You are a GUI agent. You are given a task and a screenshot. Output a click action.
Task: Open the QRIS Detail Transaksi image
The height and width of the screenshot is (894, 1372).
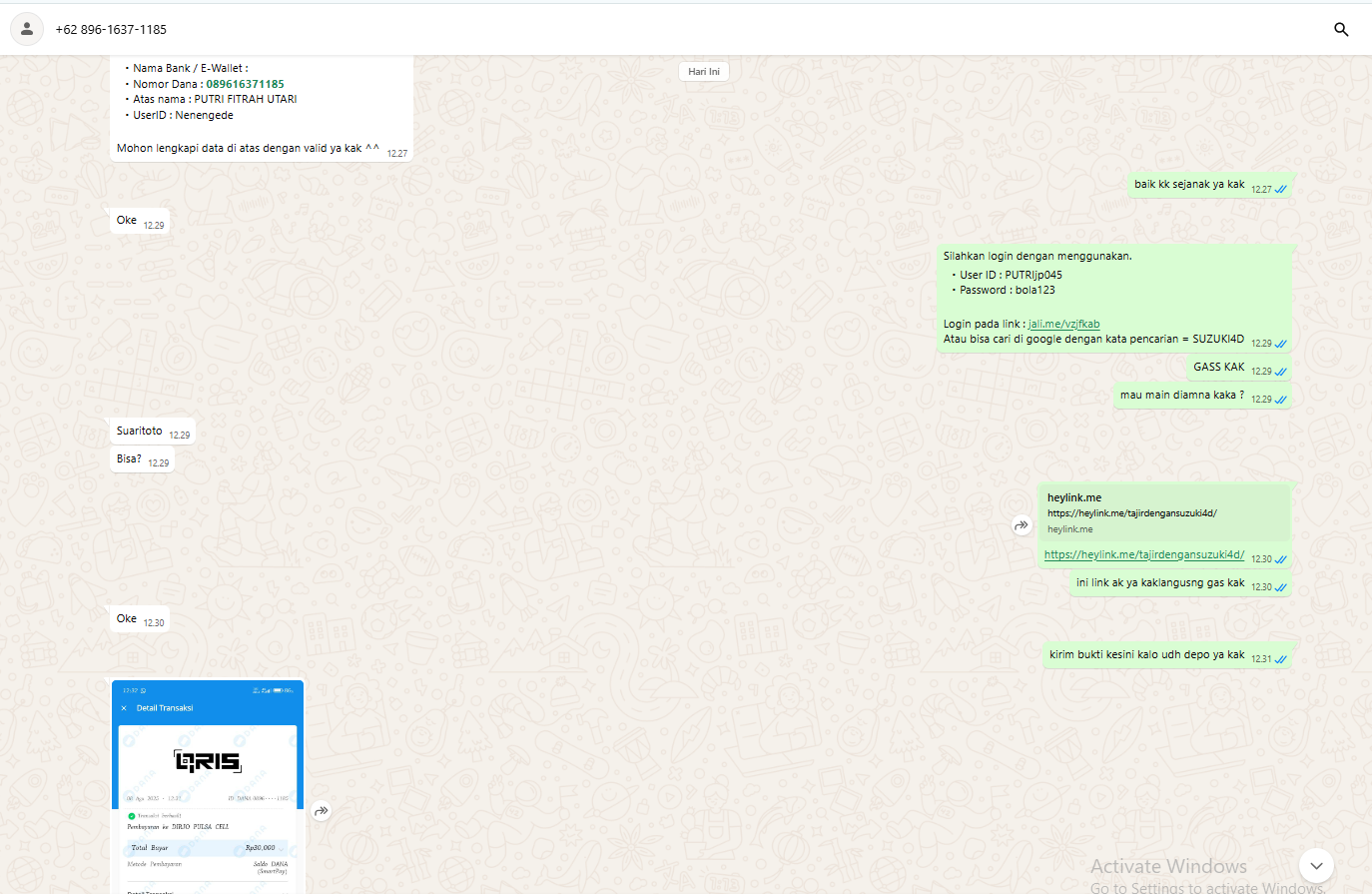click(208, 787)
